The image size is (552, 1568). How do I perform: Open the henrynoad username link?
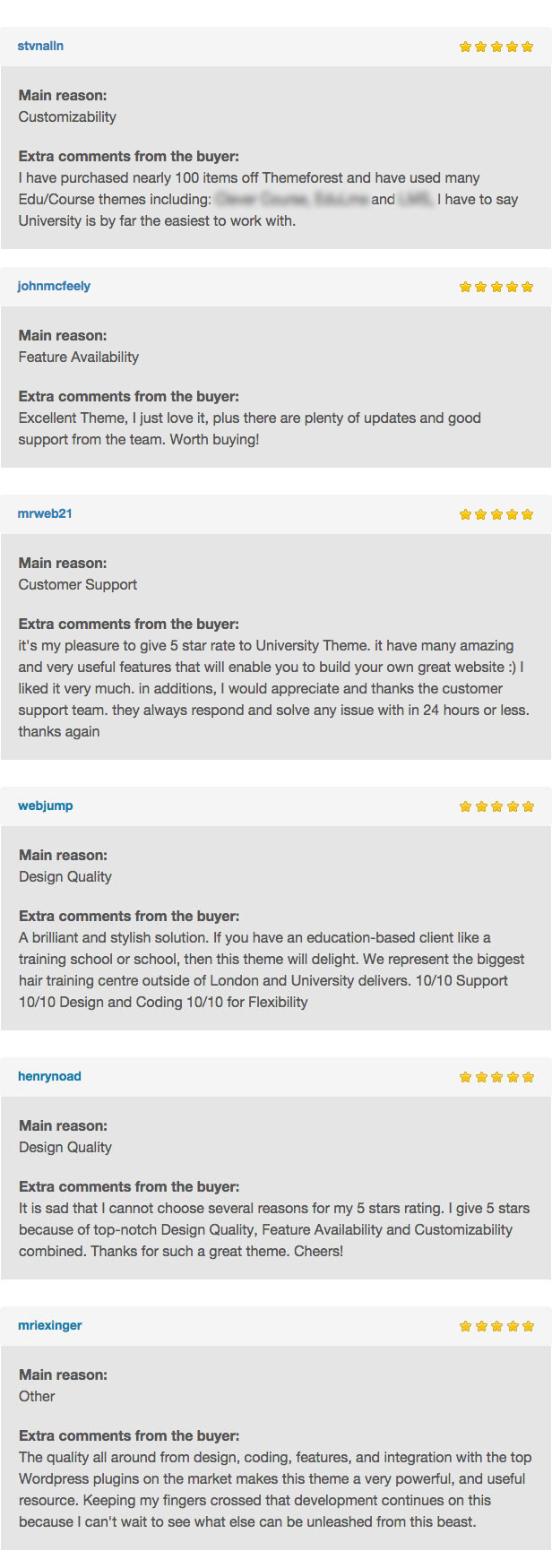point(49,1076)
